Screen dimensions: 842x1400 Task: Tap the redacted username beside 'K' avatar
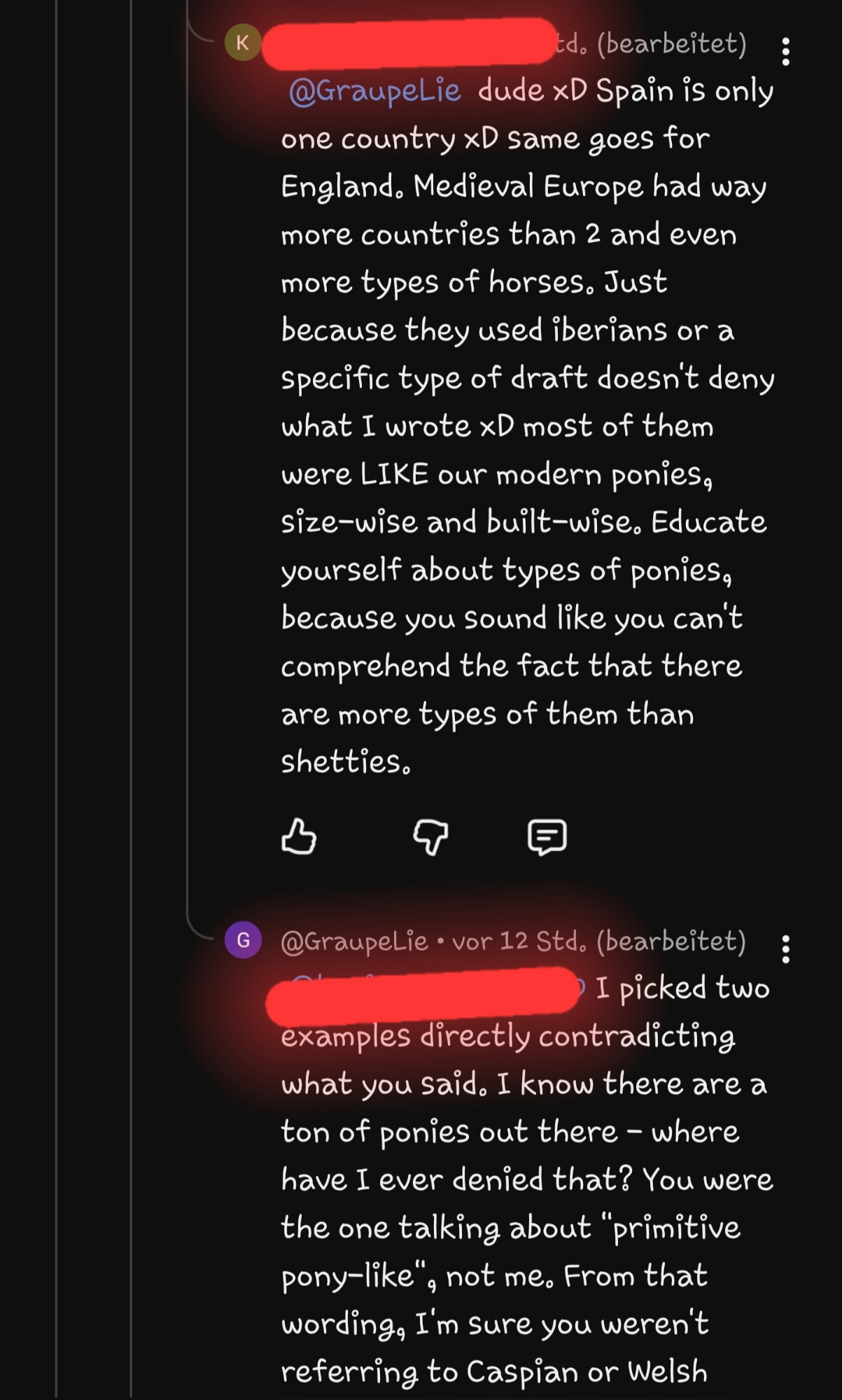tap(409, 44)
